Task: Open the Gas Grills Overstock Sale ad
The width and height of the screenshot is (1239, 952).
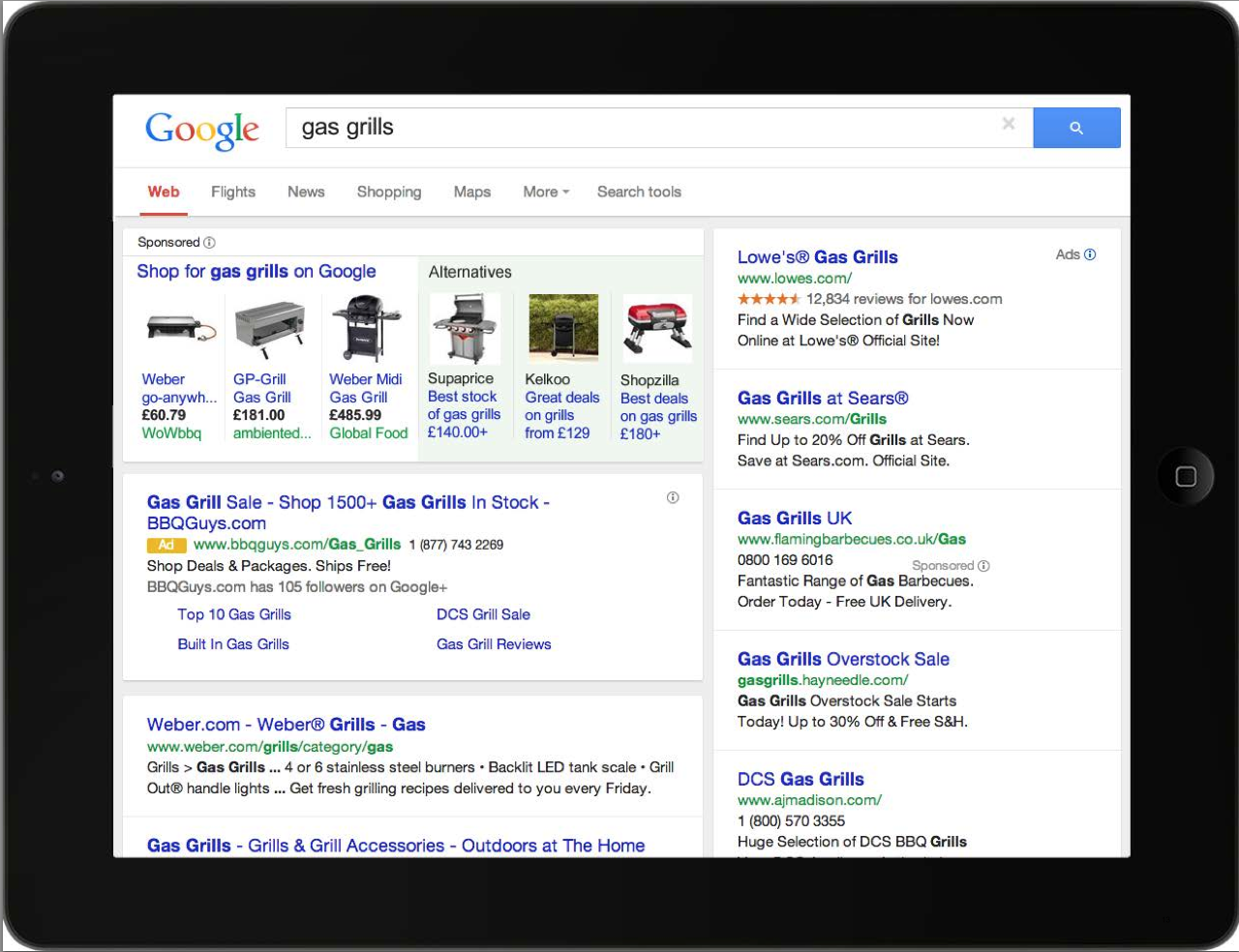Action: click(843, 660)
